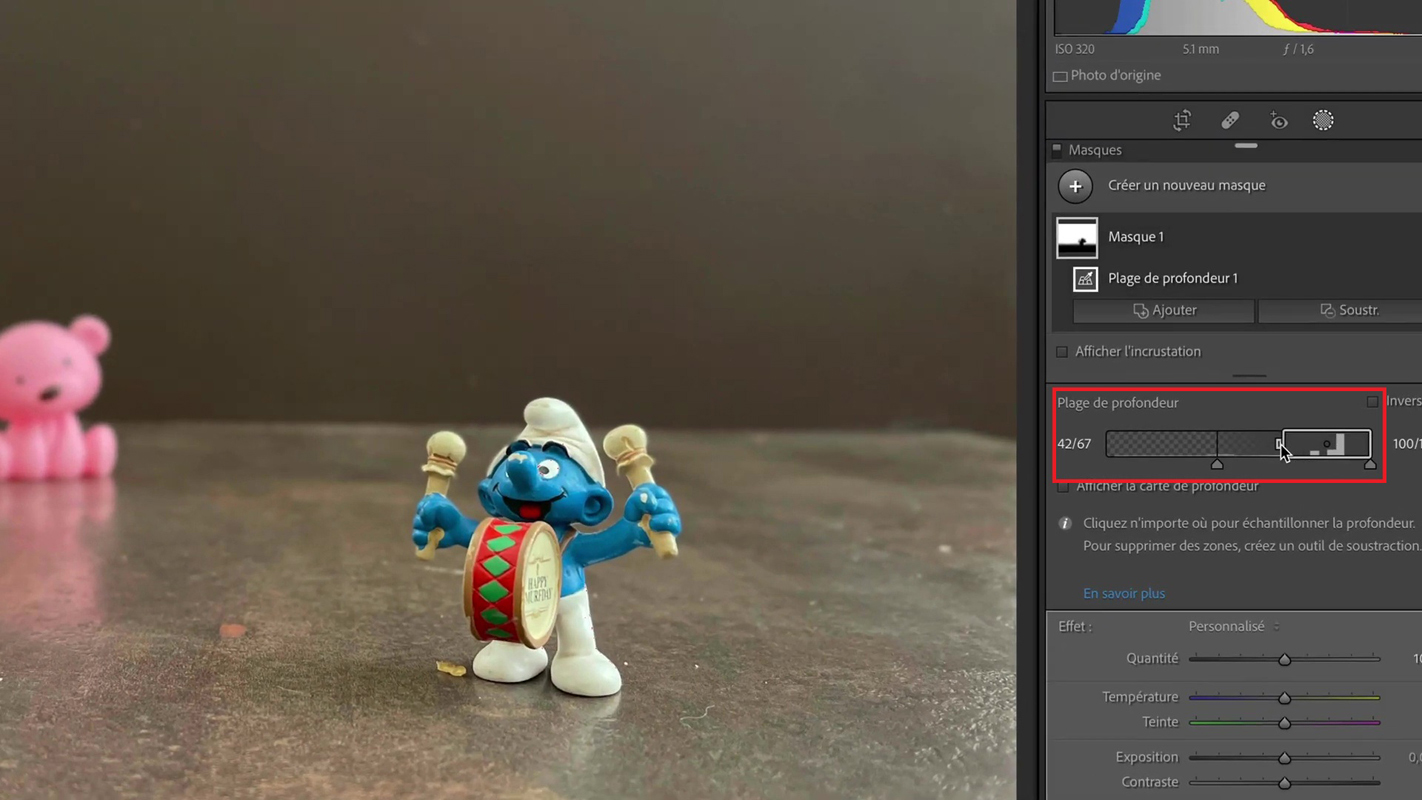Image resolution: width=1422 pixels, height=800 pixels.
Task: Click the Exposition slider handle
Action: click(x=1284, y=759)
